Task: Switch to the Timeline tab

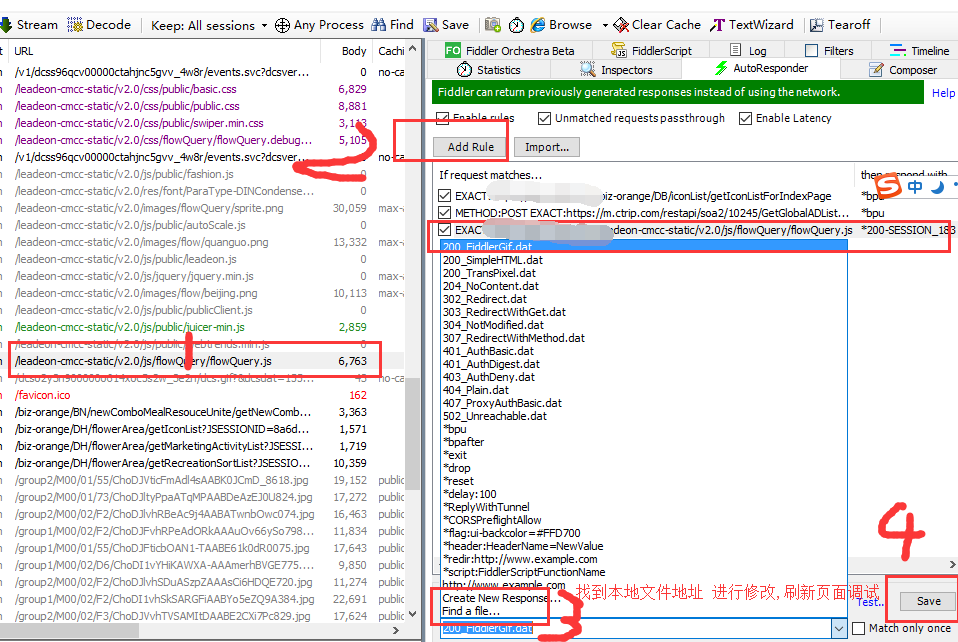Action: (920, 51)
